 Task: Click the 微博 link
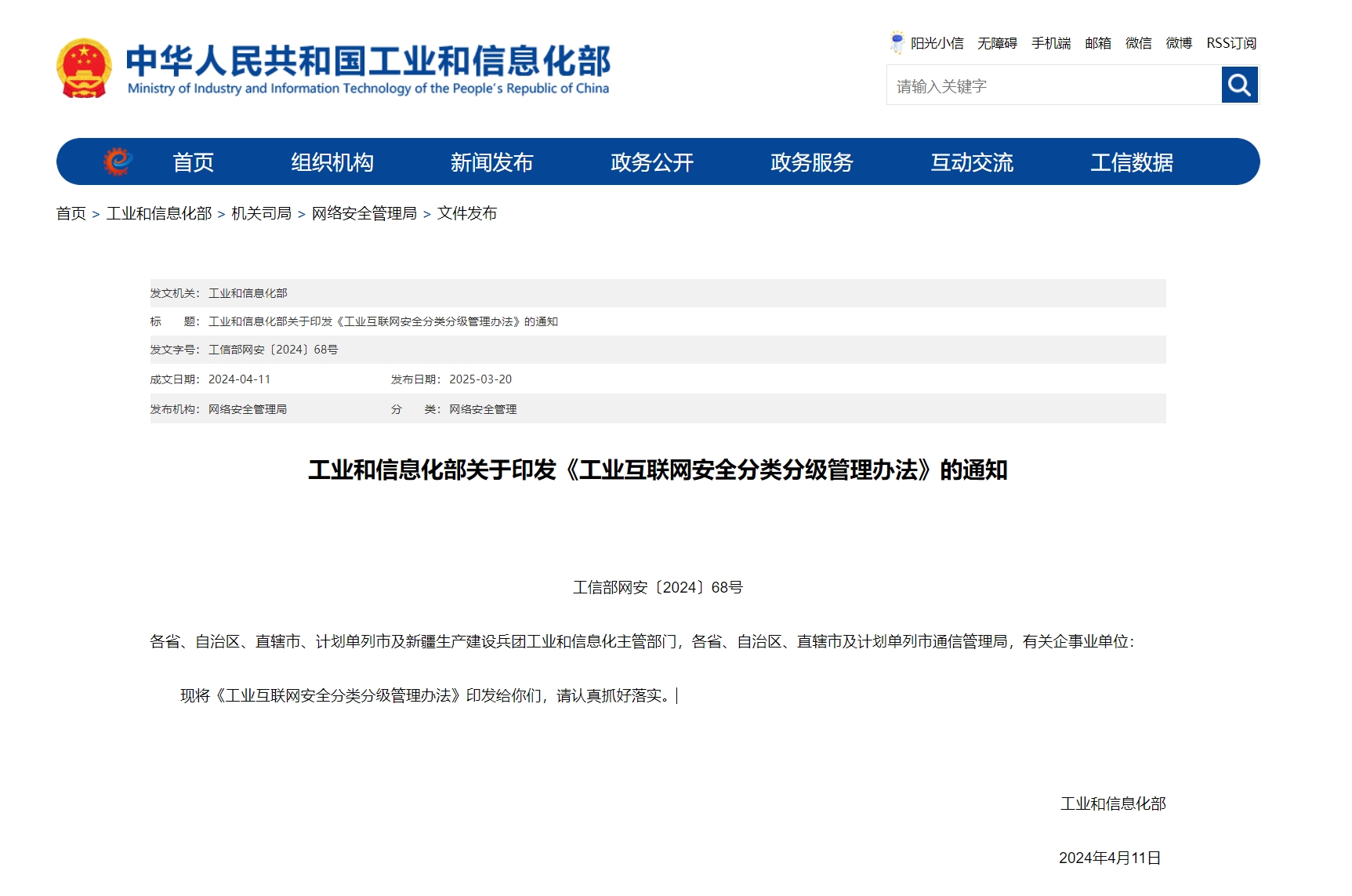coord(1179,43)
